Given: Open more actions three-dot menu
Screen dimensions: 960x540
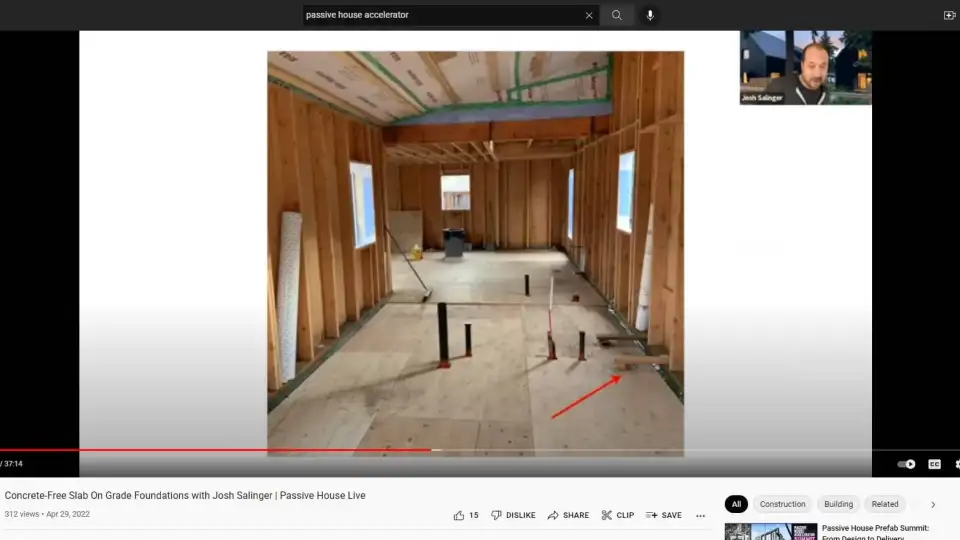Looking at the screenshot, I should pyautogui.click(x=700, y=516).
